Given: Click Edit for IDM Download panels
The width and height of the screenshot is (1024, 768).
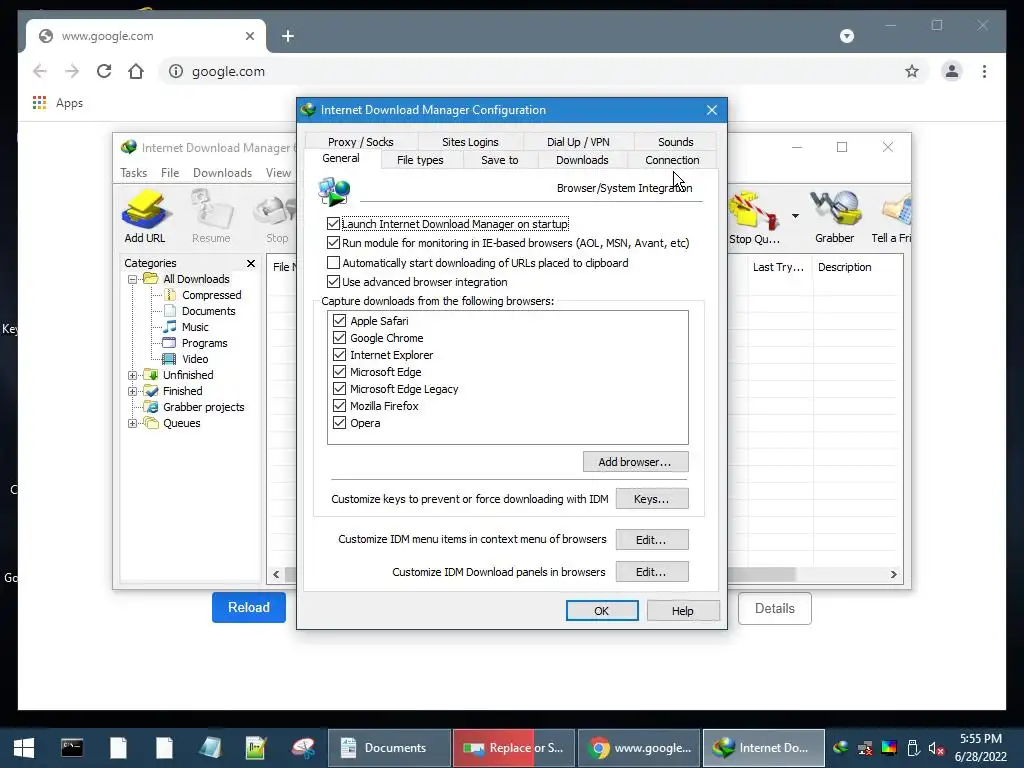Looking at the screenshot, I should tap(651, 571).
